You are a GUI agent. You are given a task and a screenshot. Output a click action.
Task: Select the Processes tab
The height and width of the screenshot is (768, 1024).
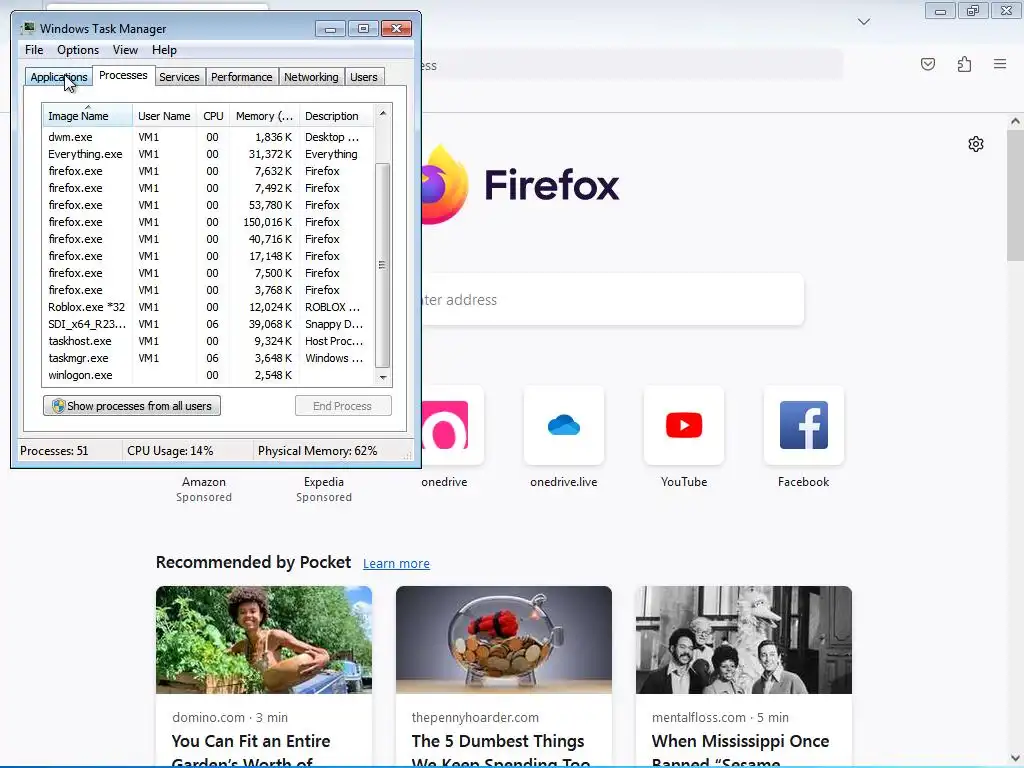pyautogui.click(x=123, y=76)
